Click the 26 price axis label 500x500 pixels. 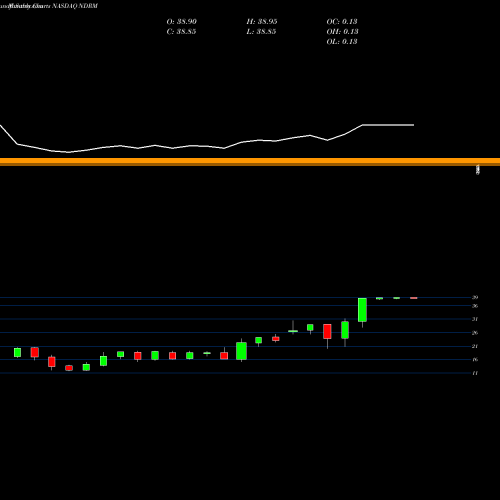pos(475,333)
